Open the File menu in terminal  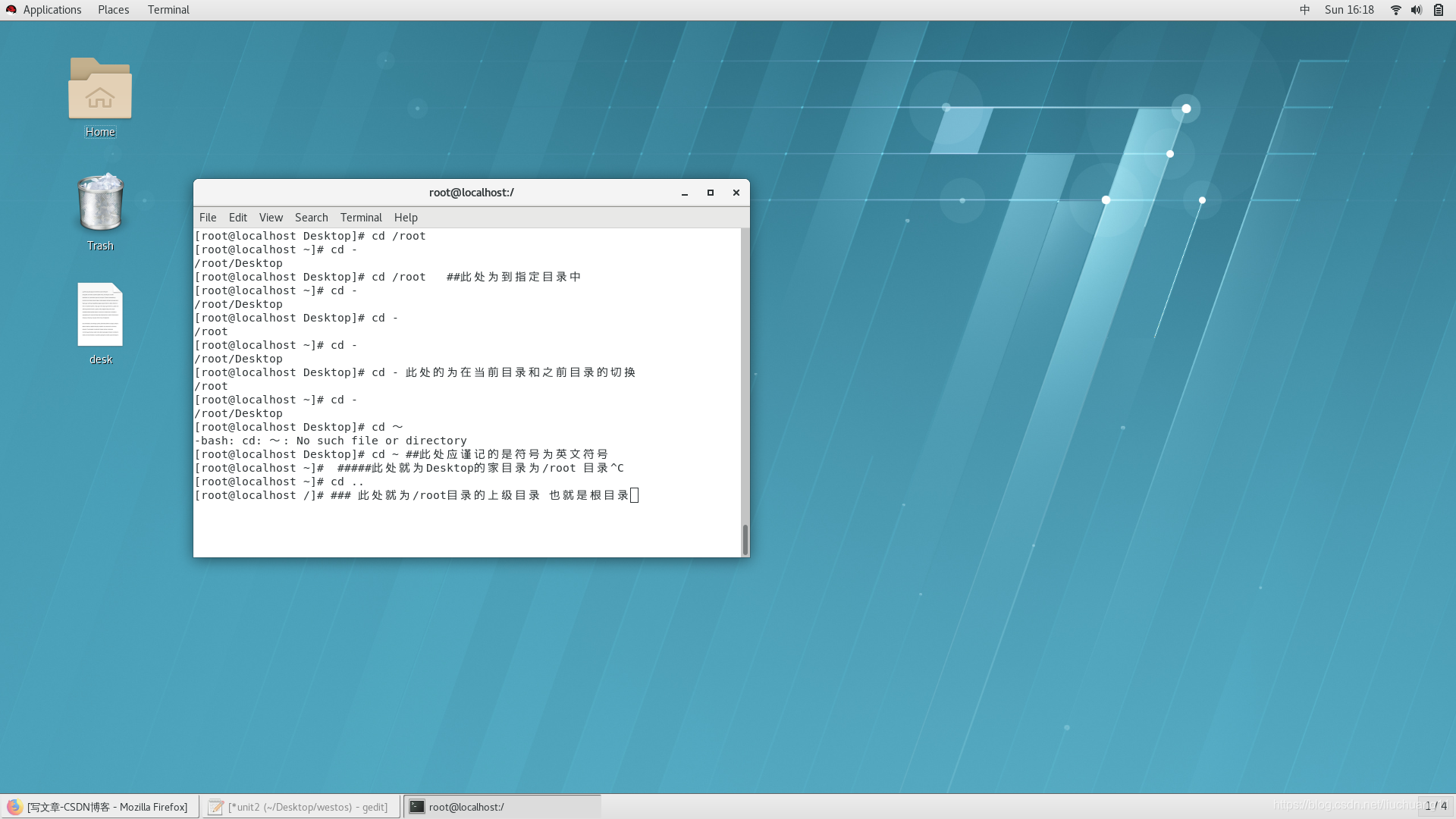[208, 218]
